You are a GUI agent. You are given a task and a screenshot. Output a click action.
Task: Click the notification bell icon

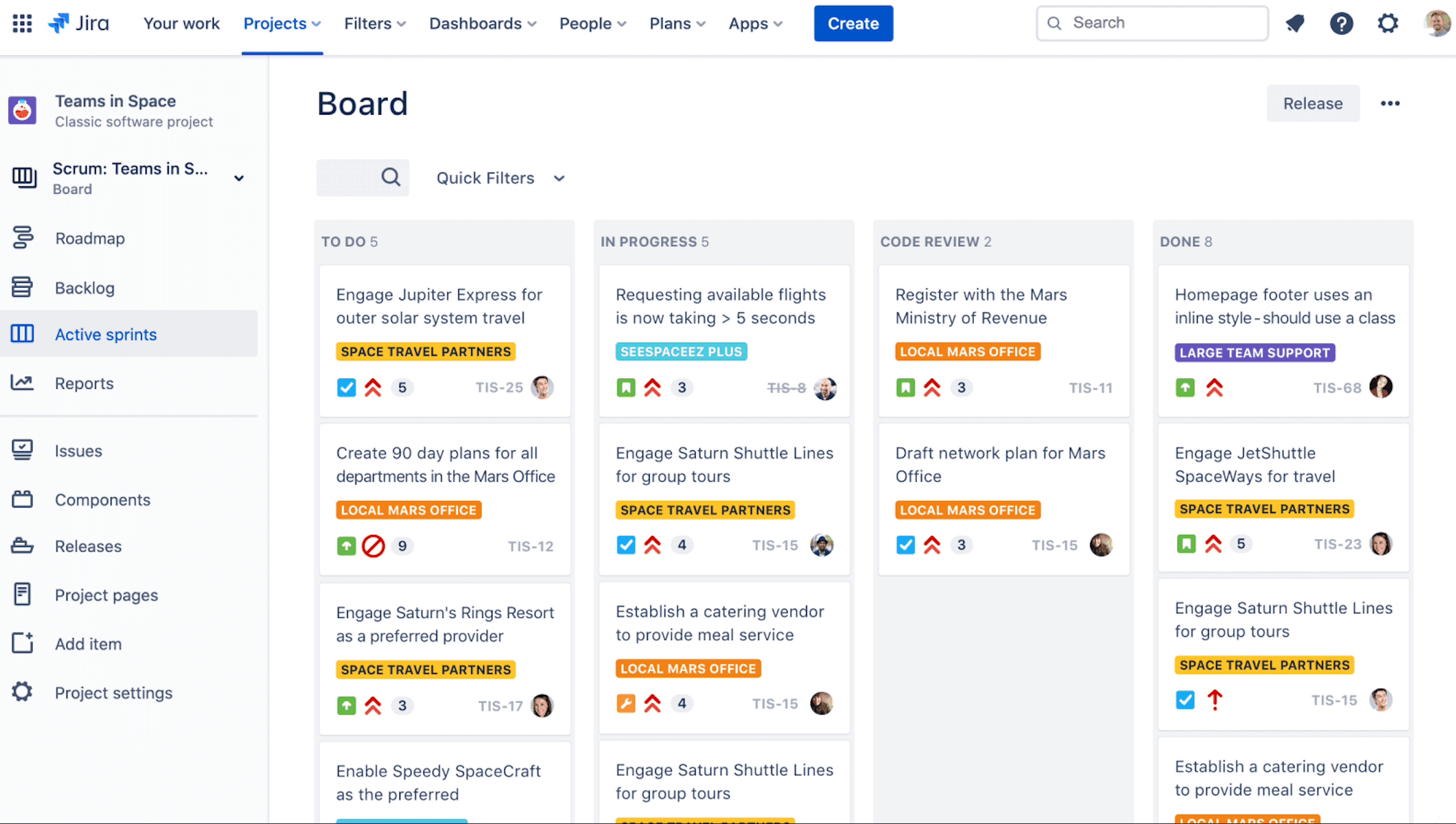click(1296, 23)
